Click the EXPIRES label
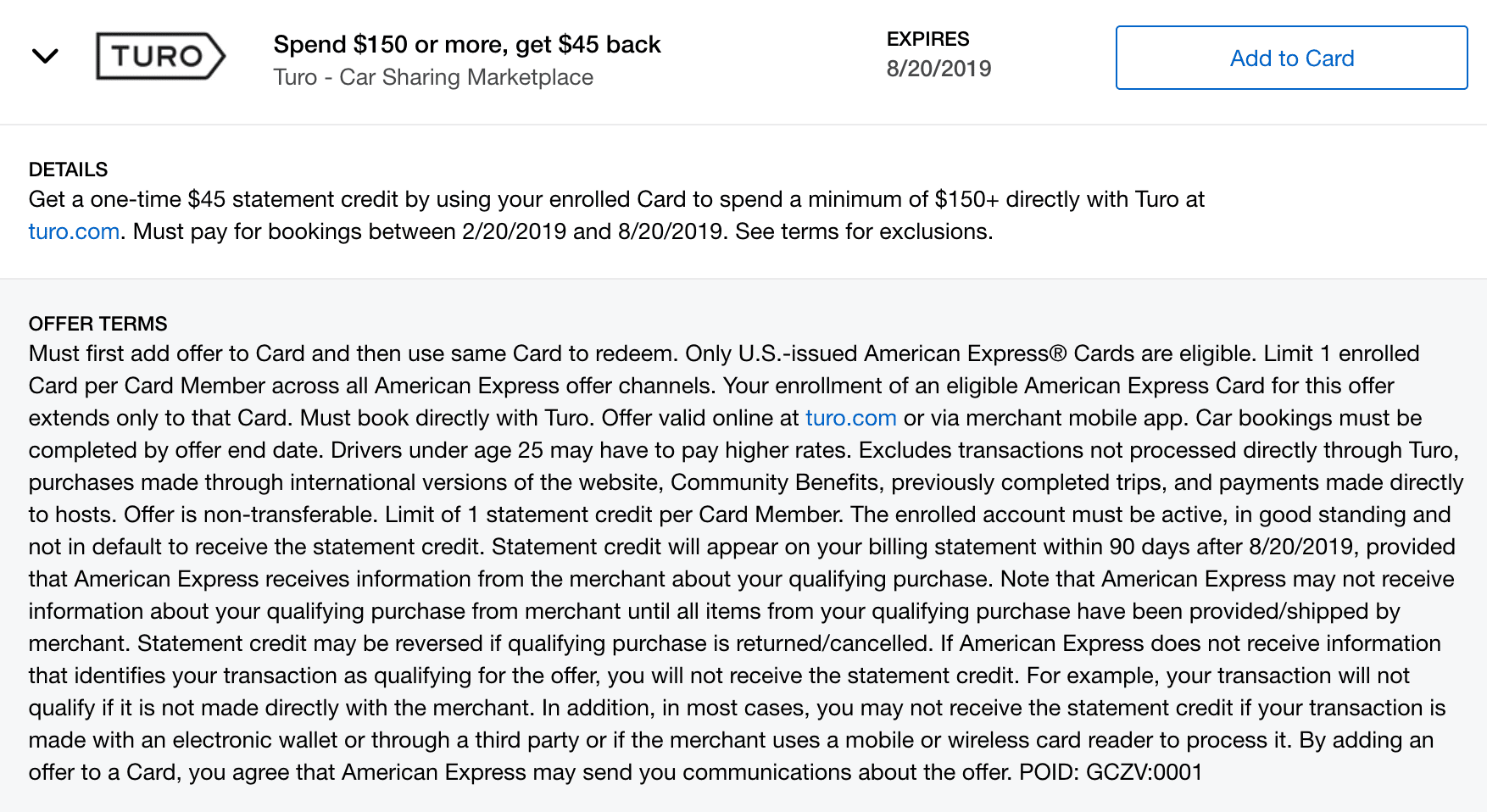The image size is (1487, 812). click(927, 39)
